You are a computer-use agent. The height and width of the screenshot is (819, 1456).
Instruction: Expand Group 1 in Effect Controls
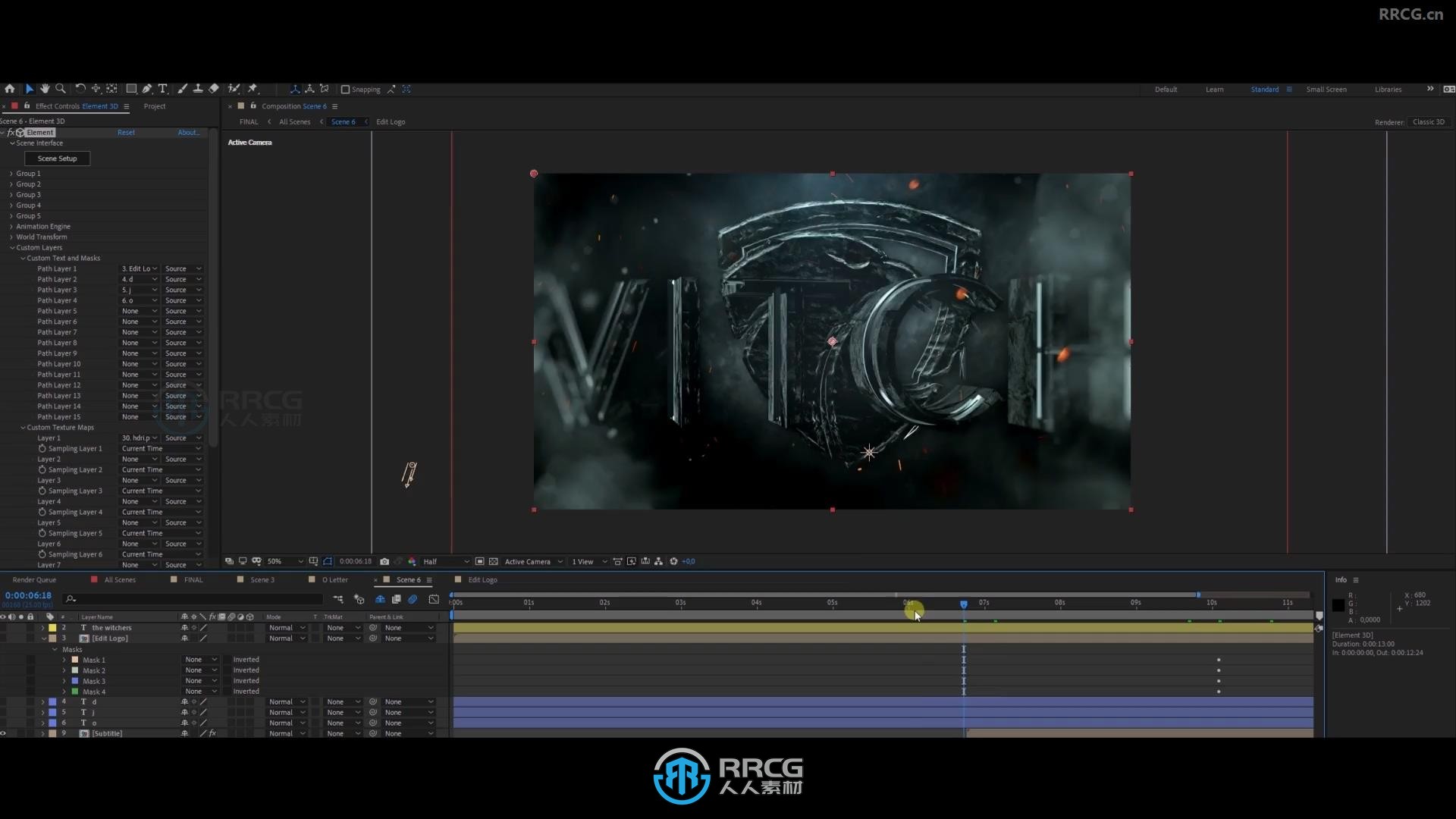point(11,174)
